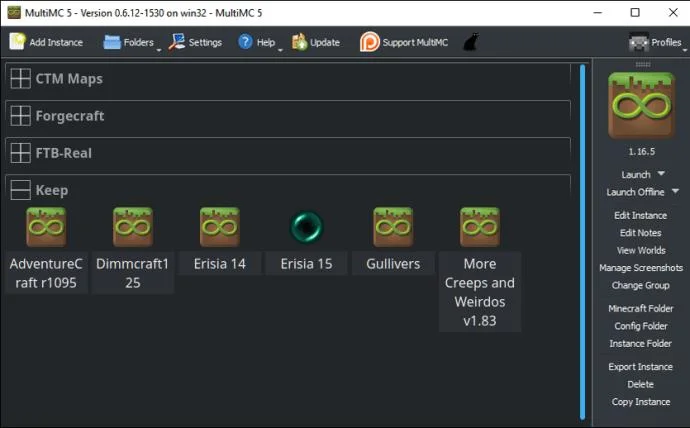Open Settings from the toolbar
Viewport: 690px width, 428px height.
pos(195,42)
